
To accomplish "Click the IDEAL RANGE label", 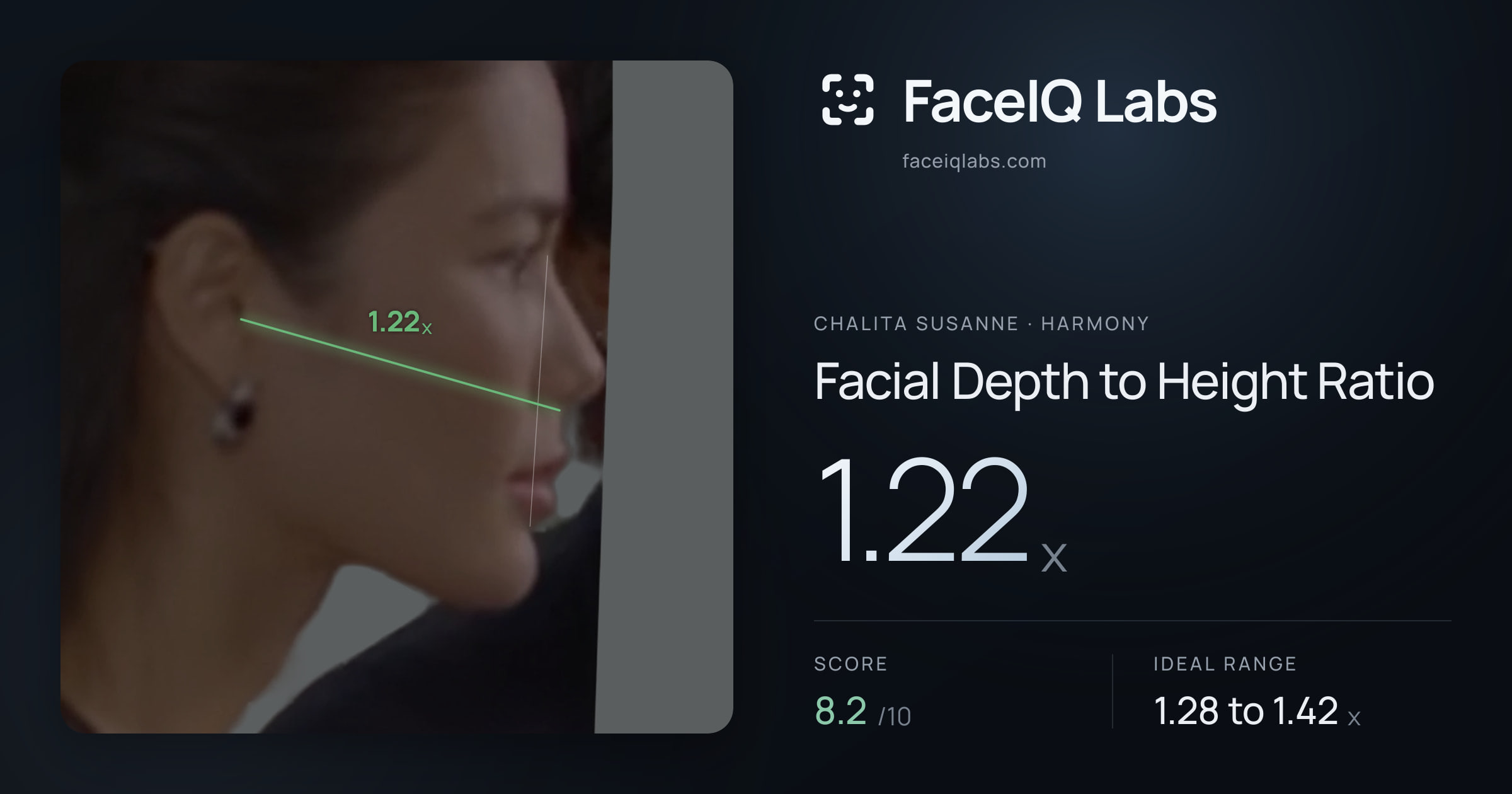I will point(1225,664).
